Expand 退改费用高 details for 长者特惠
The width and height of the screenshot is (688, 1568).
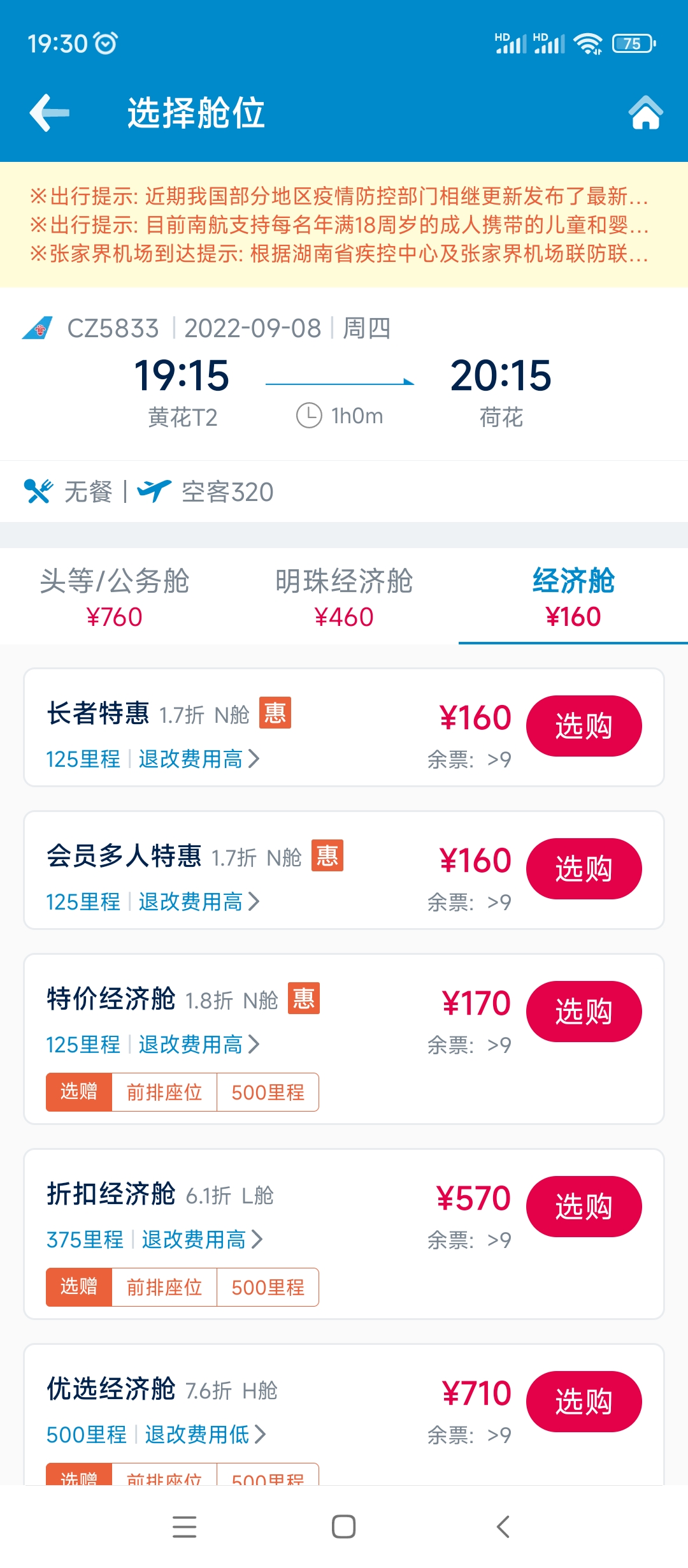point(199,759)
